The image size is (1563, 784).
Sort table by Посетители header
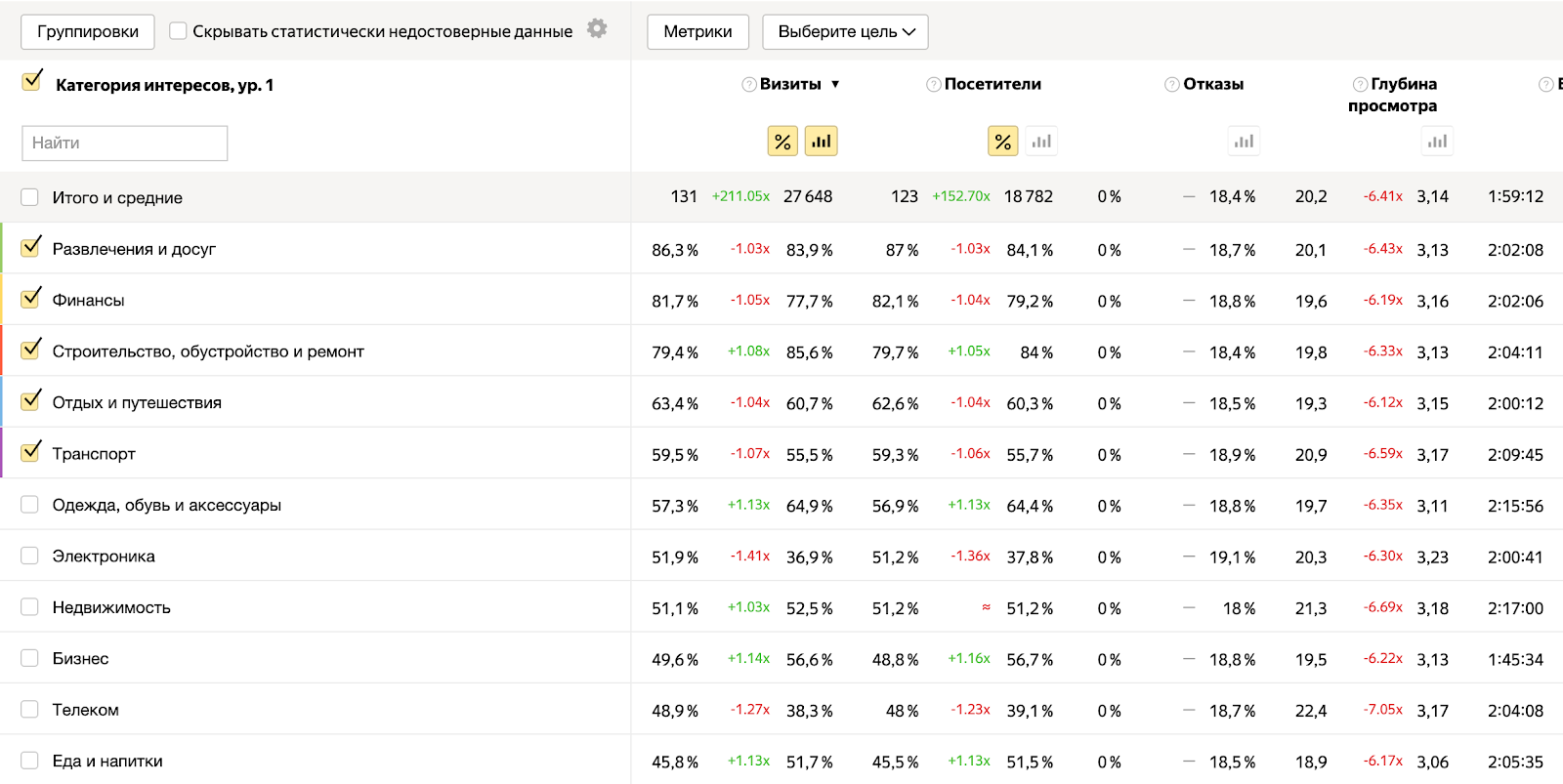point(993,84)
